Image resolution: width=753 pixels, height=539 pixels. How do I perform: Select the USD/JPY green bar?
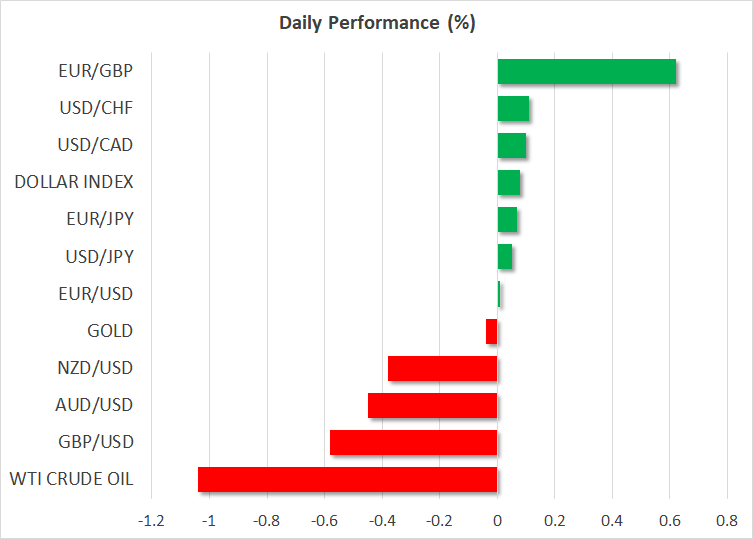pos(505,257)
